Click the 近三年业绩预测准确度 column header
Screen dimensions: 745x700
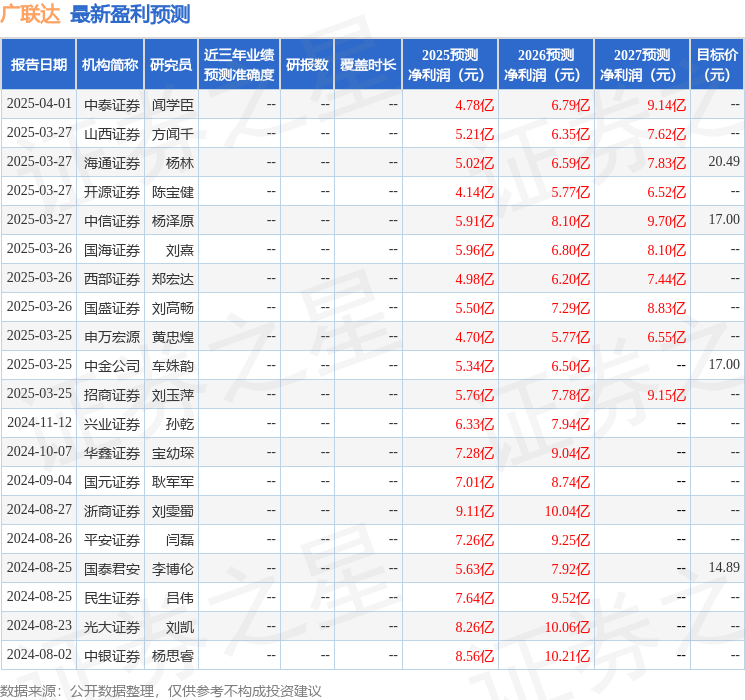pyautogui.click(x=239, y=65)
